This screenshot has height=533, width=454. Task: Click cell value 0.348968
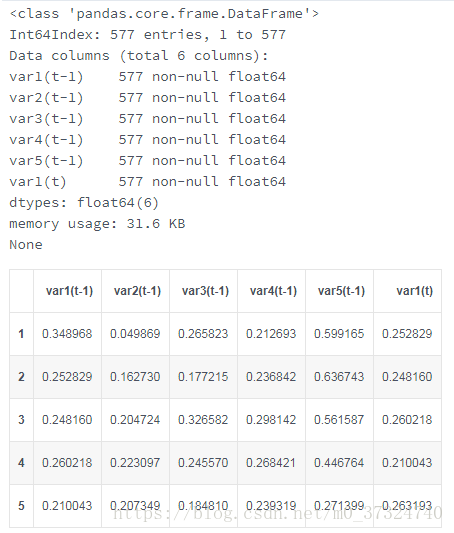click(x=67, y=334)
